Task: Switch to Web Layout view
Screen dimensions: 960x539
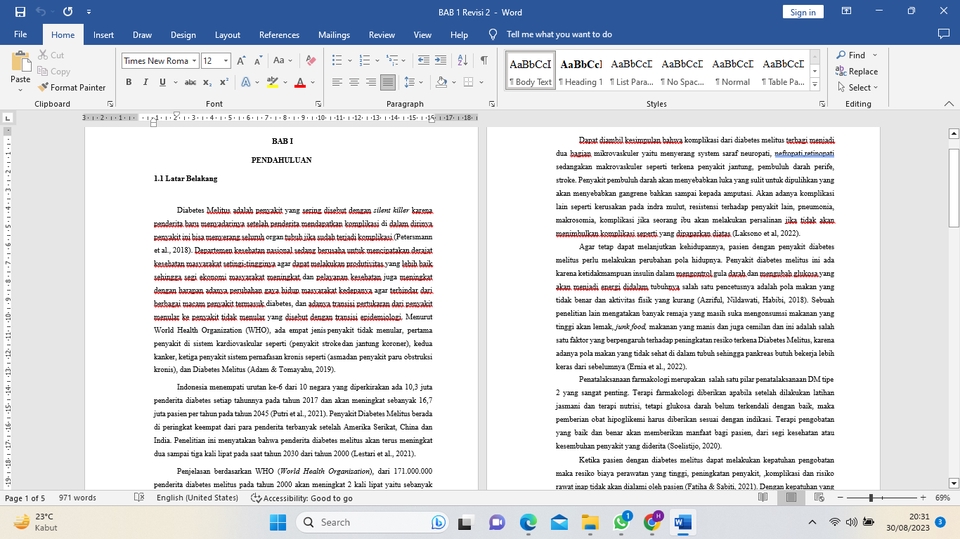Action: [x=819, y=498]
